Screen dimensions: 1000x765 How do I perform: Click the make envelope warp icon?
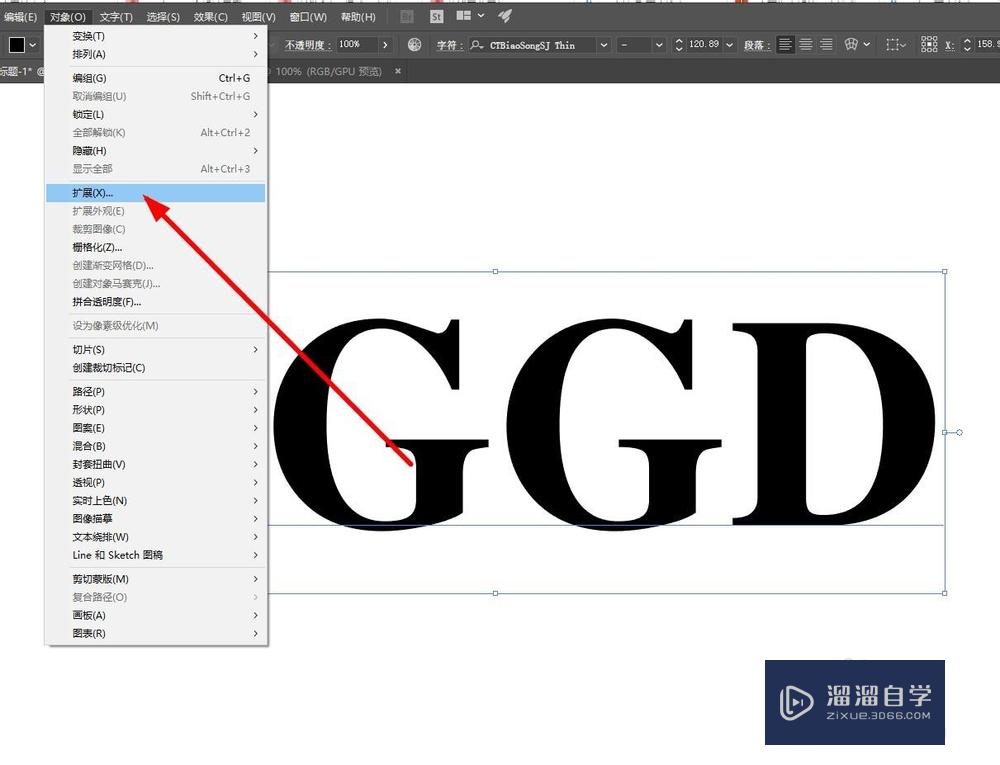click(x=851, y=45)
